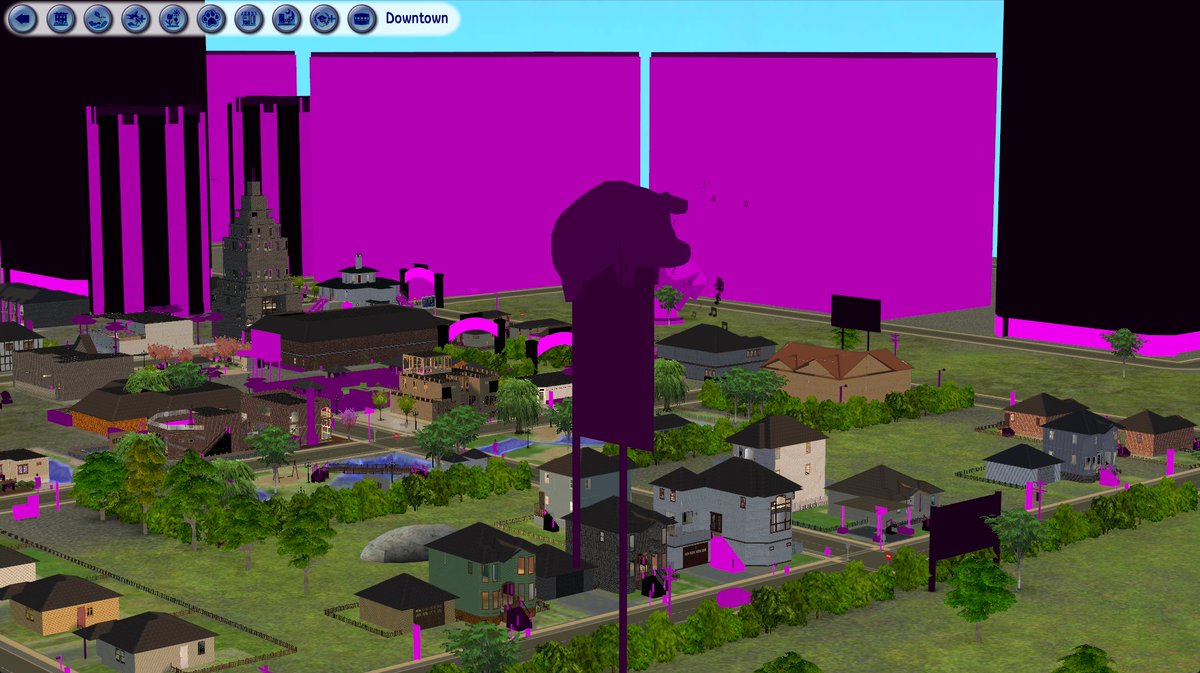Click the building with moon icon
1200x673 pixels.
click(x=286, y=17)
